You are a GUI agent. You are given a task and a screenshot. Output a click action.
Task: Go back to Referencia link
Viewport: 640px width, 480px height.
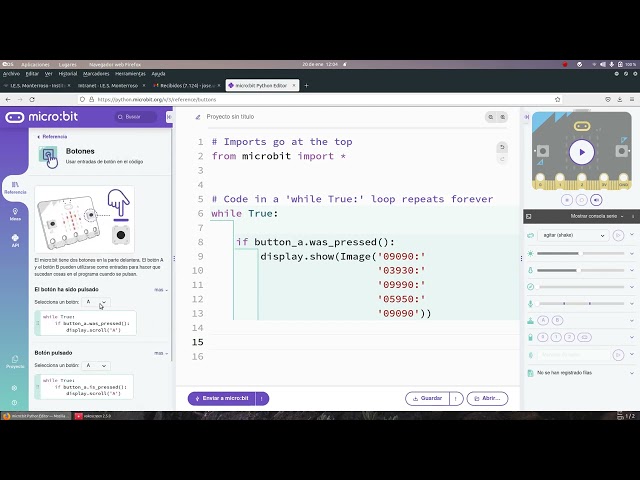click(52, 137)
